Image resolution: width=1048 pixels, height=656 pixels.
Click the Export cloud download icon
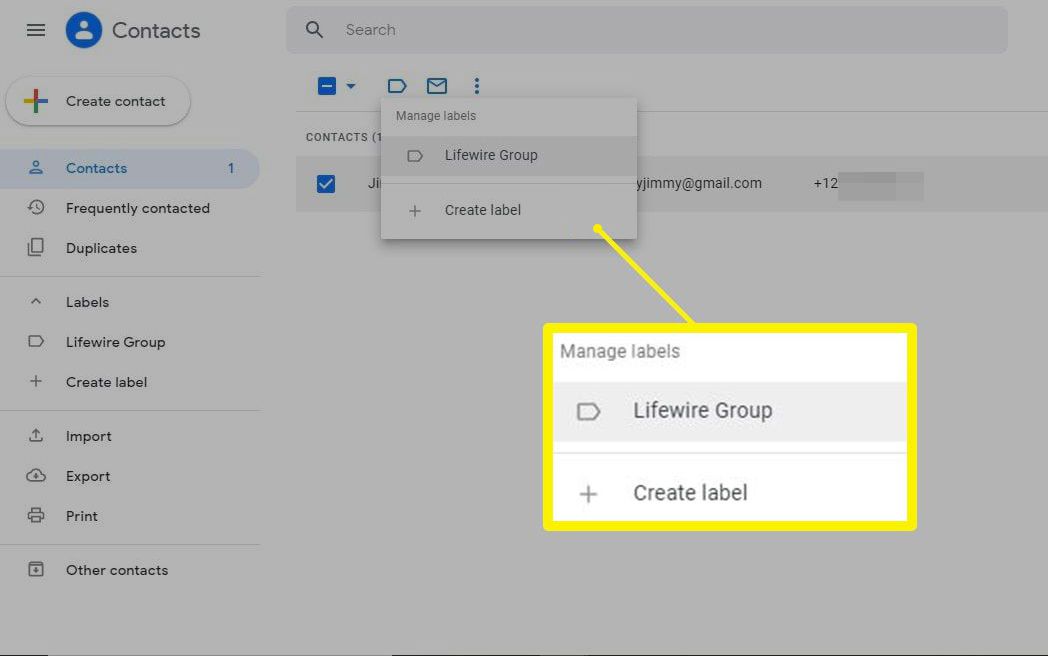[36, 475]
